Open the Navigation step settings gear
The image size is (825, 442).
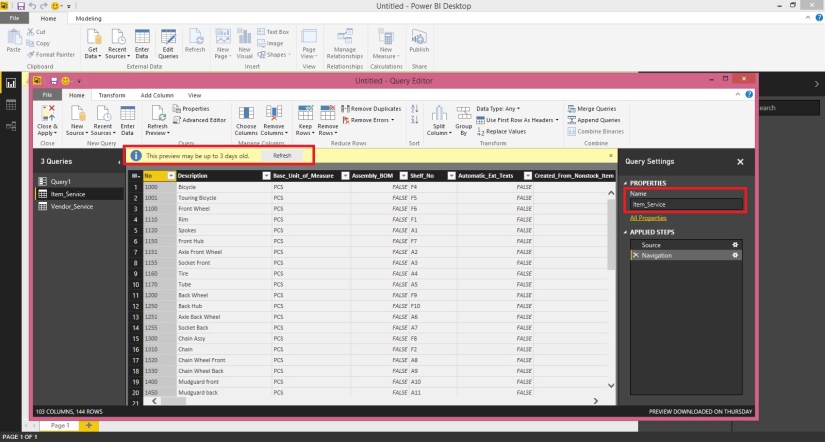[735, 256]
